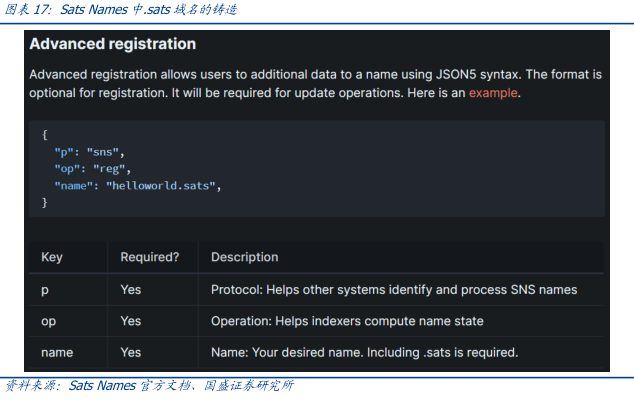Click the "Description" column header
This screenshot has height=400, width=634.
click(x=244, y=257)
